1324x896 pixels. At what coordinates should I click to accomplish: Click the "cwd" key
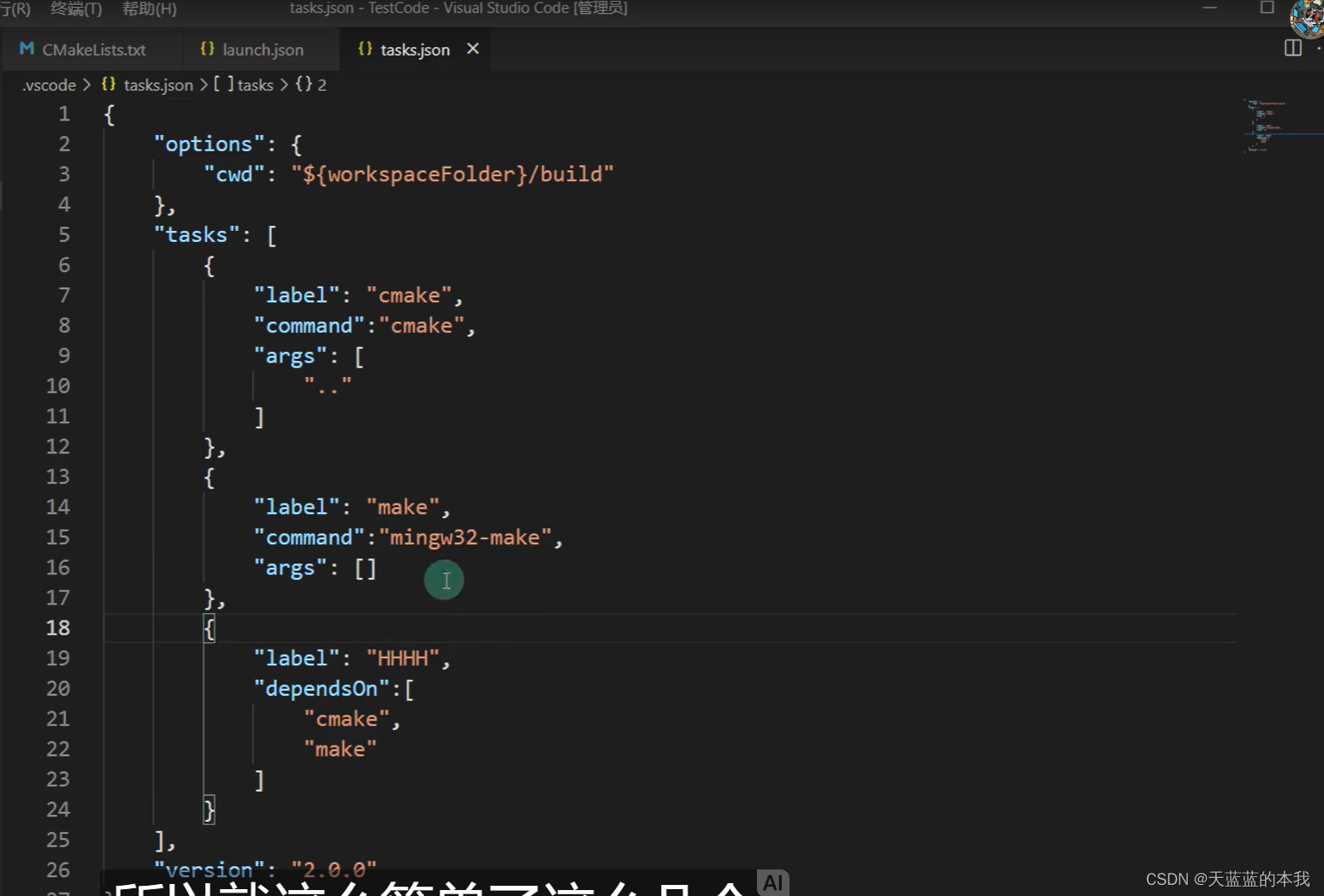(x=234, y=174)
